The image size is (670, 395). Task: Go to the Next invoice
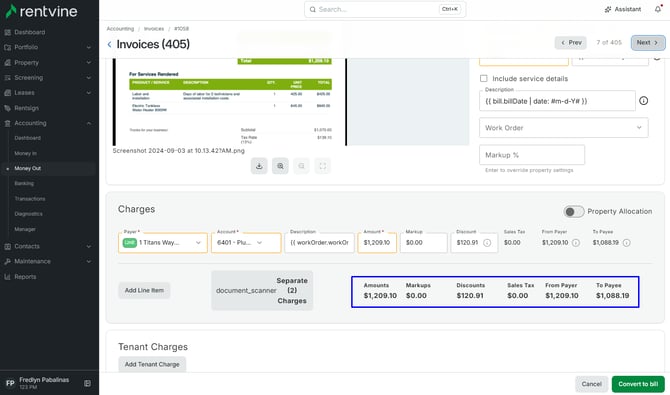point(648,43)
